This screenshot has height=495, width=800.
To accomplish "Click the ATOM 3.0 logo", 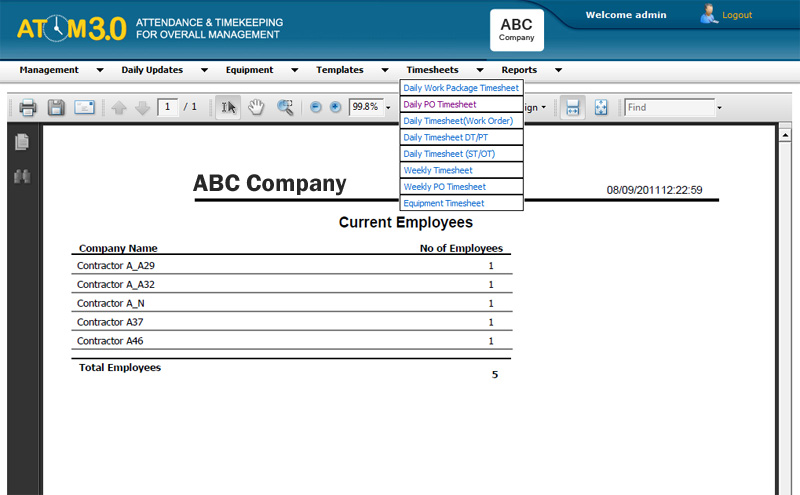I will 71,29.
